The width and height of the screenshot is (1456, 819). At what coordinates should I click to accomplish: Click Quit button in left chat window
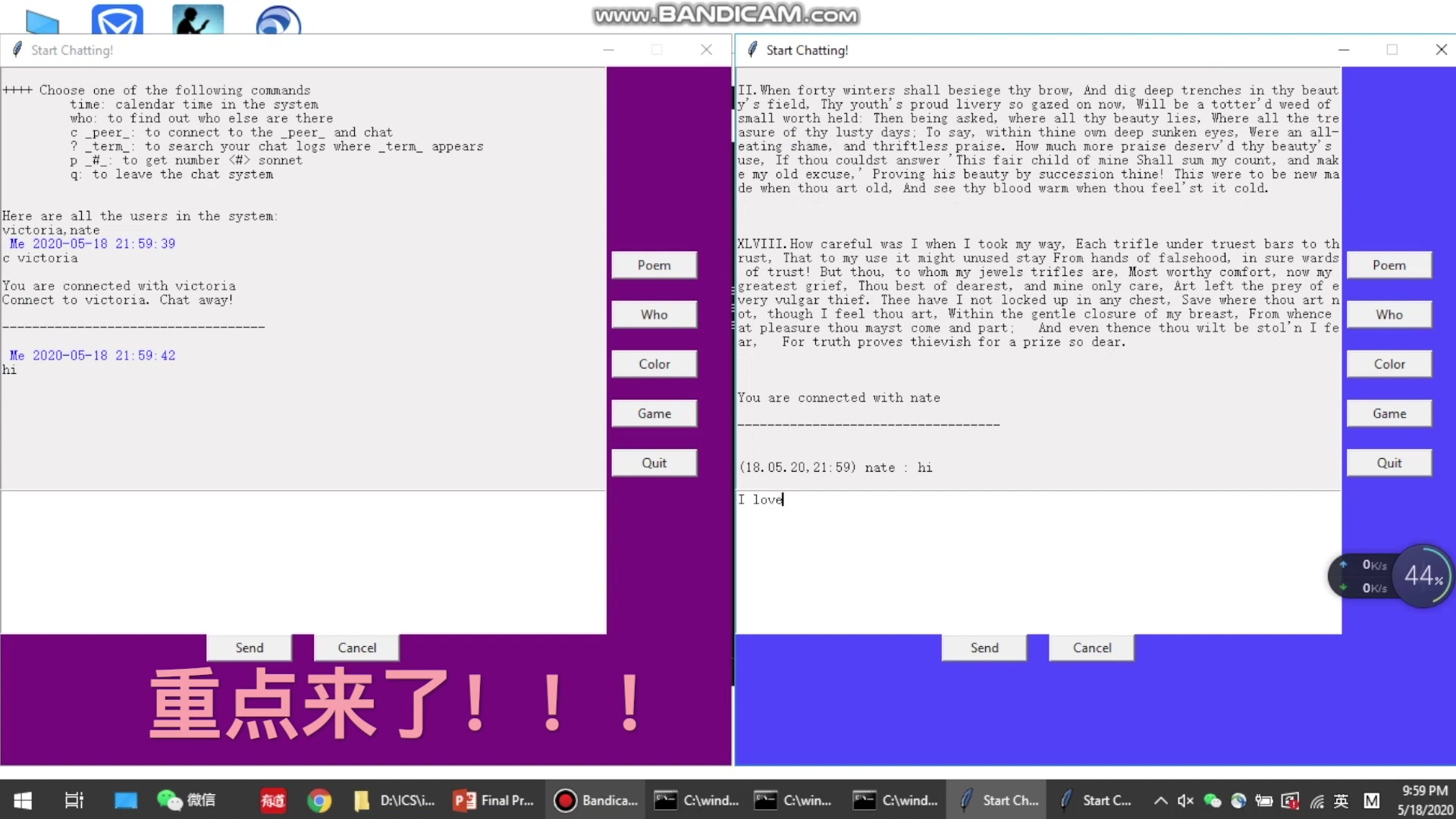click(654, 463)
